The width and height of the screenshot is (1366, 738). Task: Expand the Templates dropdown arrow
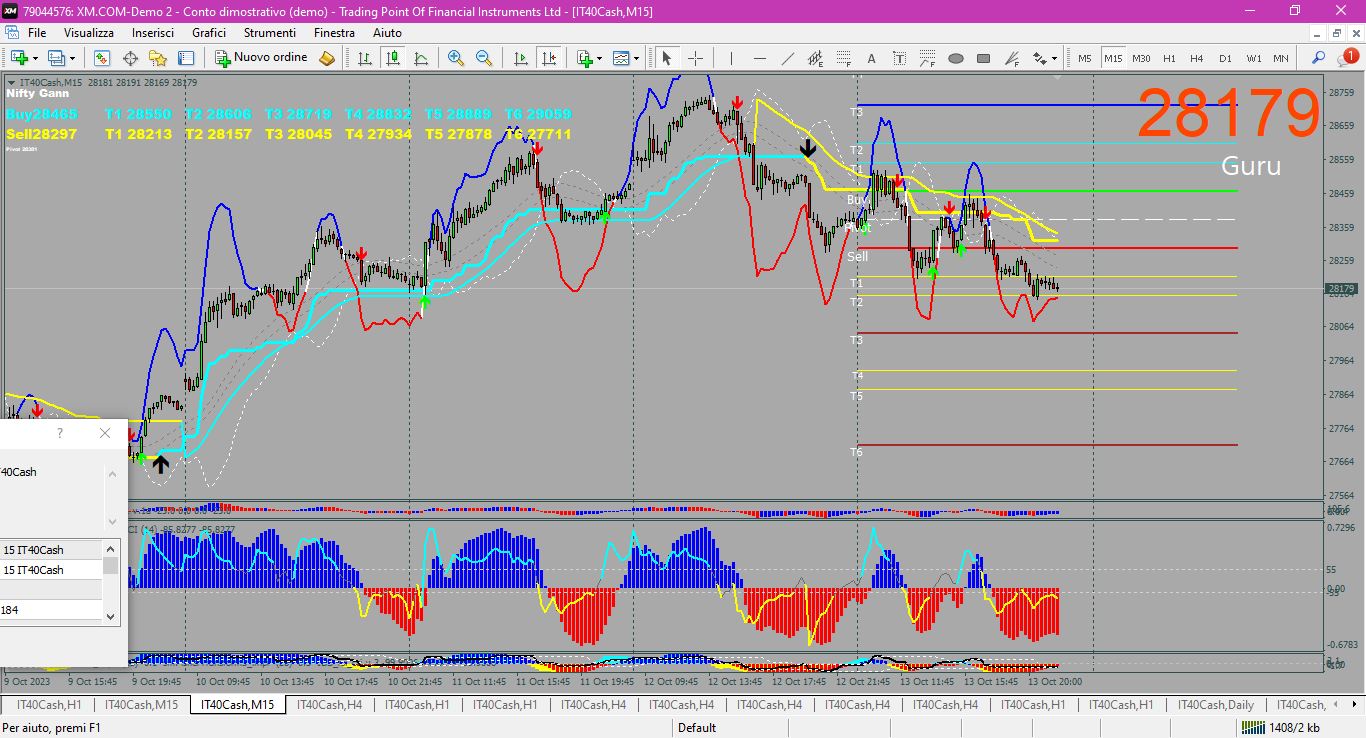(x=637, y=58)
